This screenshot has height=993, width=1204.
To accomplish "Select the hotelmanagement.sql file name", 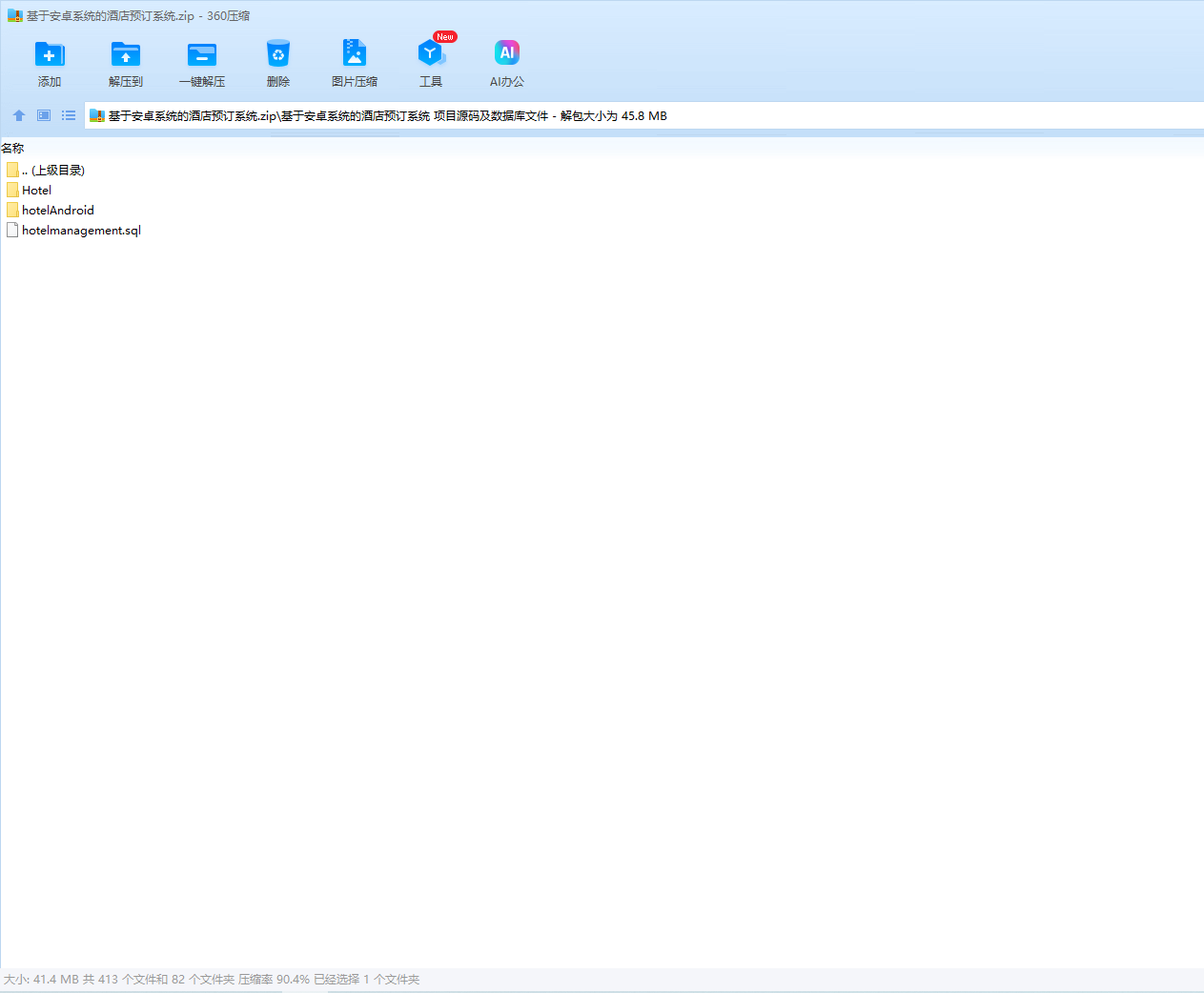I will 81,231.
